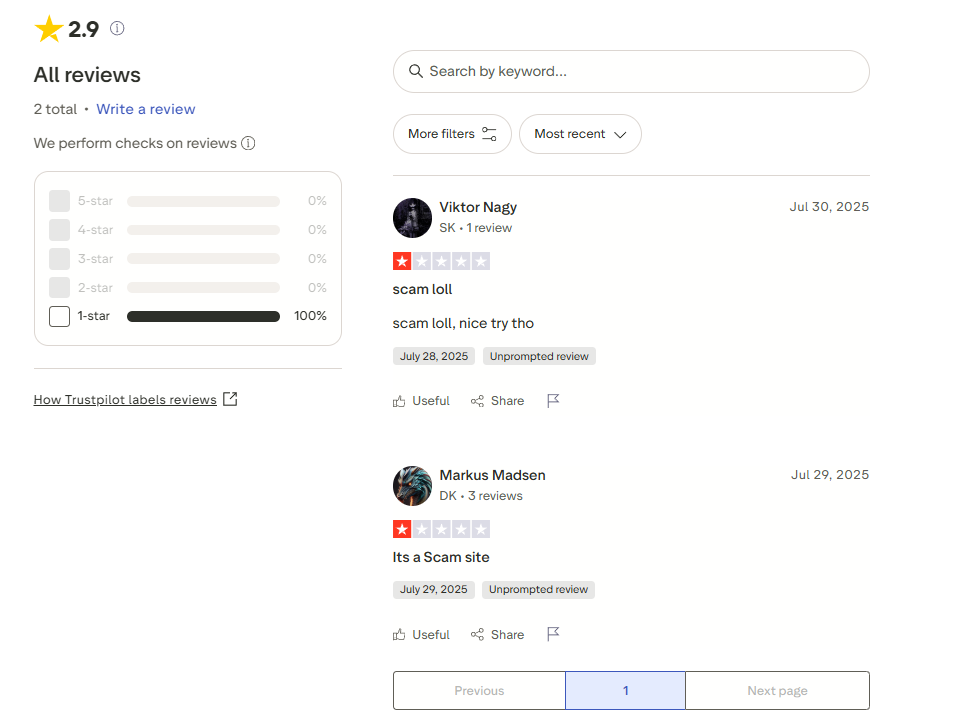The height and width of the screenshot is (727, 974).
Task: Click the external link icon beside Trustpilot labels
Action: pyautogui.click(x=230, y=399)
